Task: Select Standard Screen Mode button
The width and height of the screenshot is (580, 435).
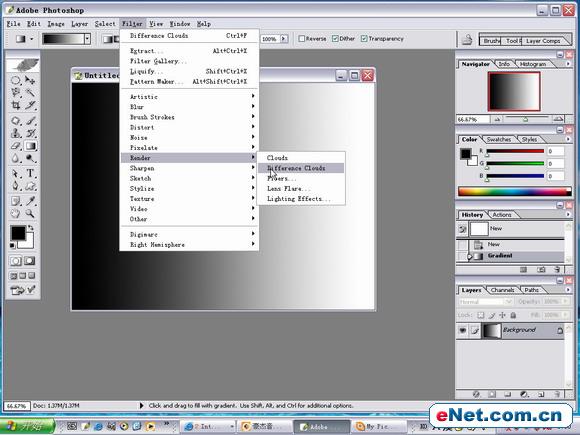Action: point(13,276)
